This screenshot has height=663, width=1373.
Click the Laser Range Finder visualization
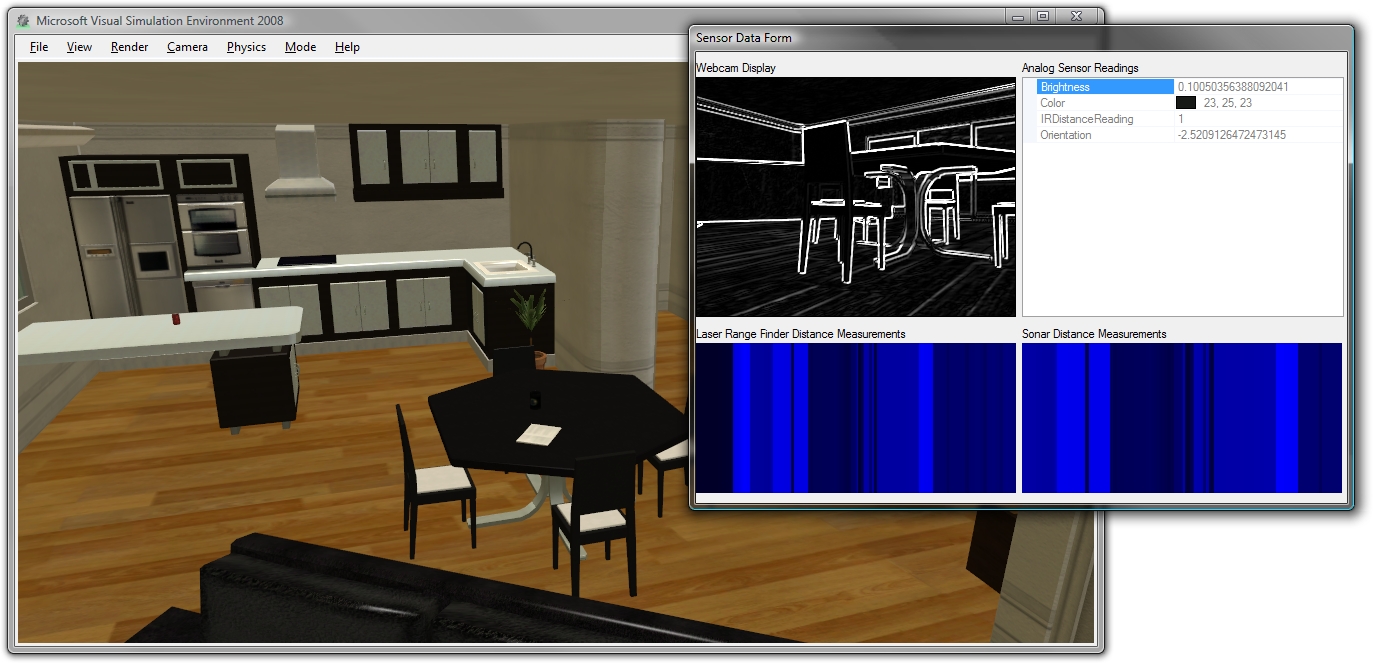[x=855, y=418]
